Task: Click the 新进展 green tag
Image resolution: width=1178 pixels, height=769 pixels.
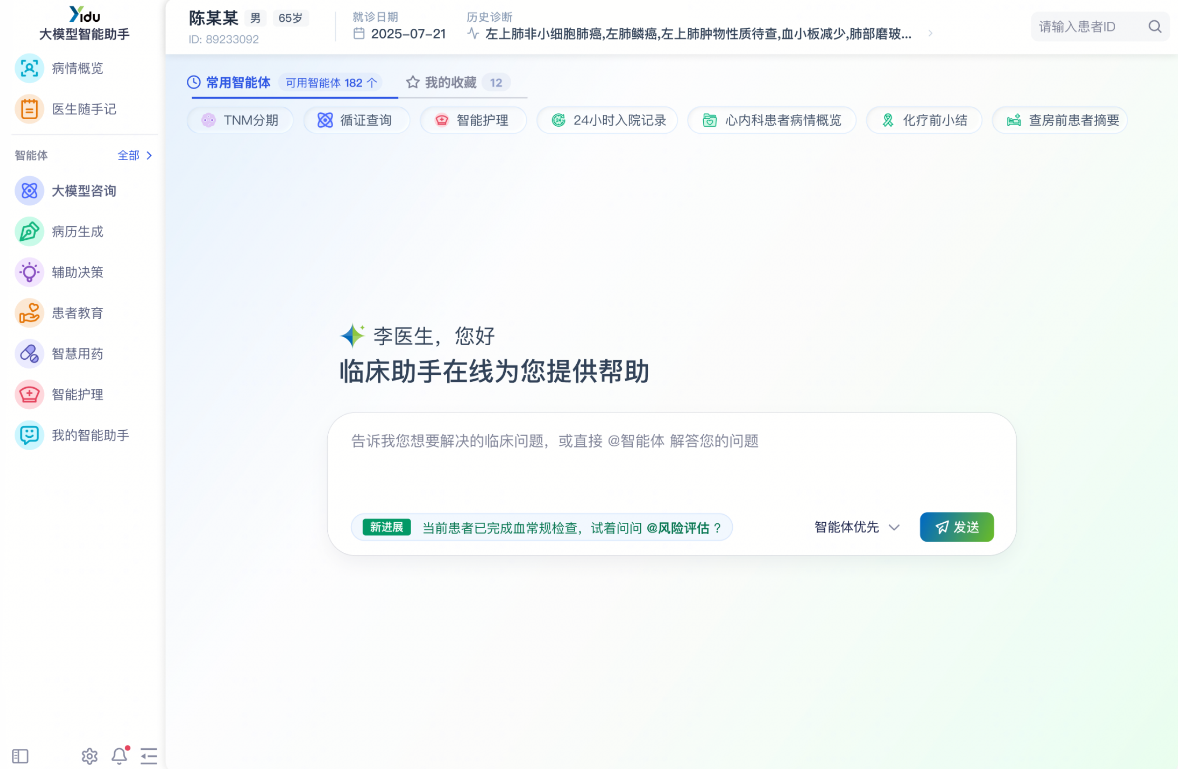Action: (387, 527)
